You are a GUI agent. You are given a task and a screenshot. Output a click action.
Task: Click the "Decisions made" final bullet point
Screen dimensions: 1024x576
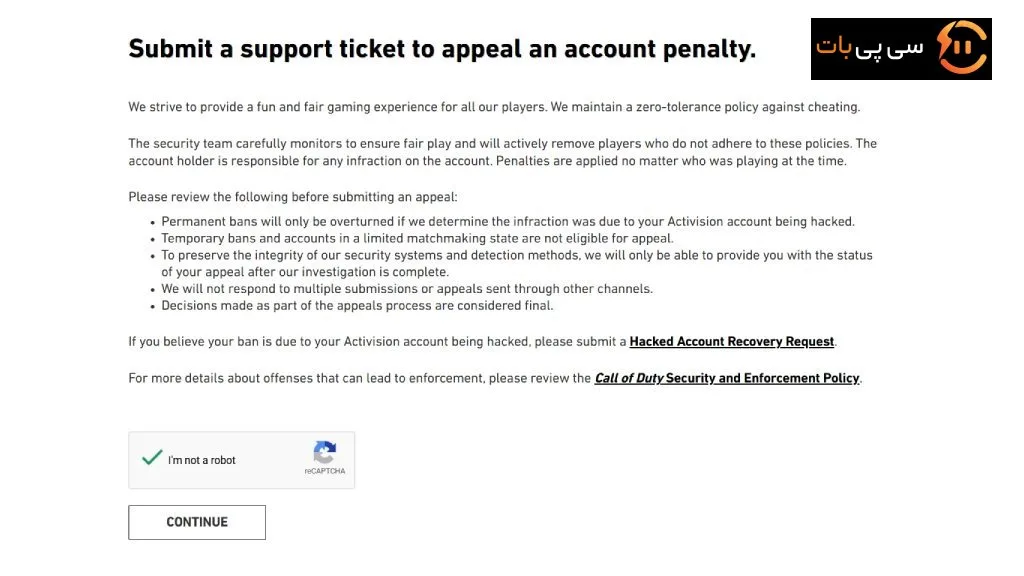tap(357, 306)
